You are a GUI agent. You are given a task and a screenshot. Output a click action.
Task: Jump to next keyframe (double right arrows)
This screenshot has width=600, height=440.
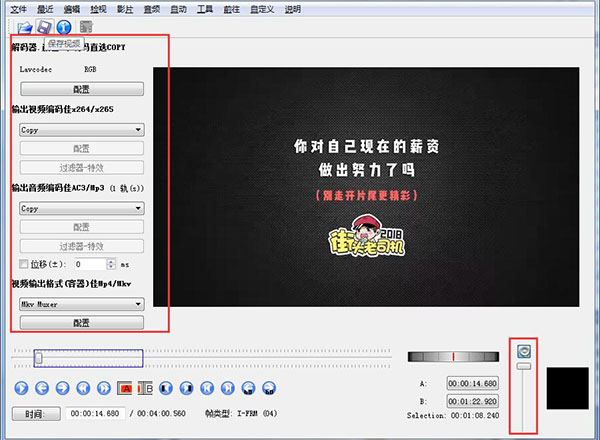coord(104,388)
